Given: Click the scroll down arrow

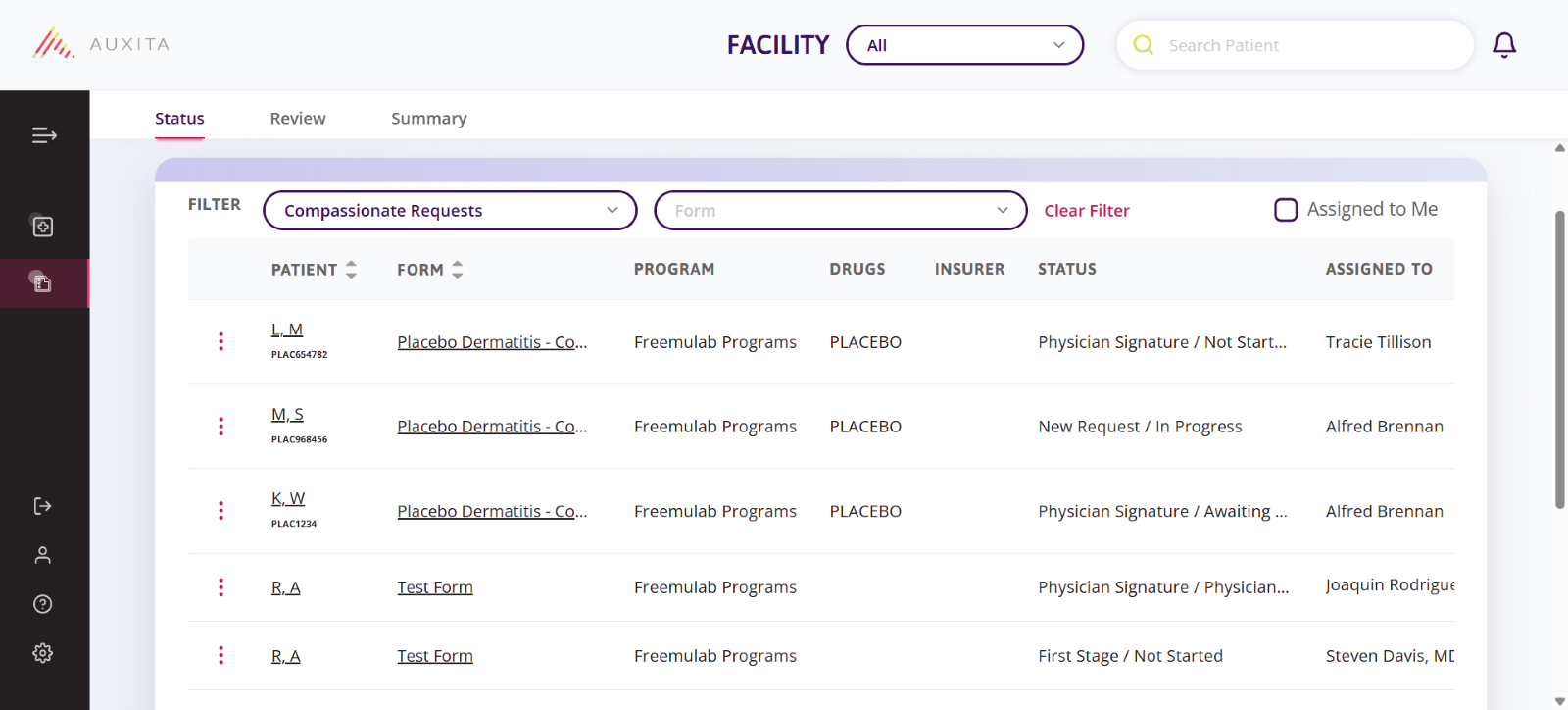Looking at the screenshot, I should [1559, 701].
